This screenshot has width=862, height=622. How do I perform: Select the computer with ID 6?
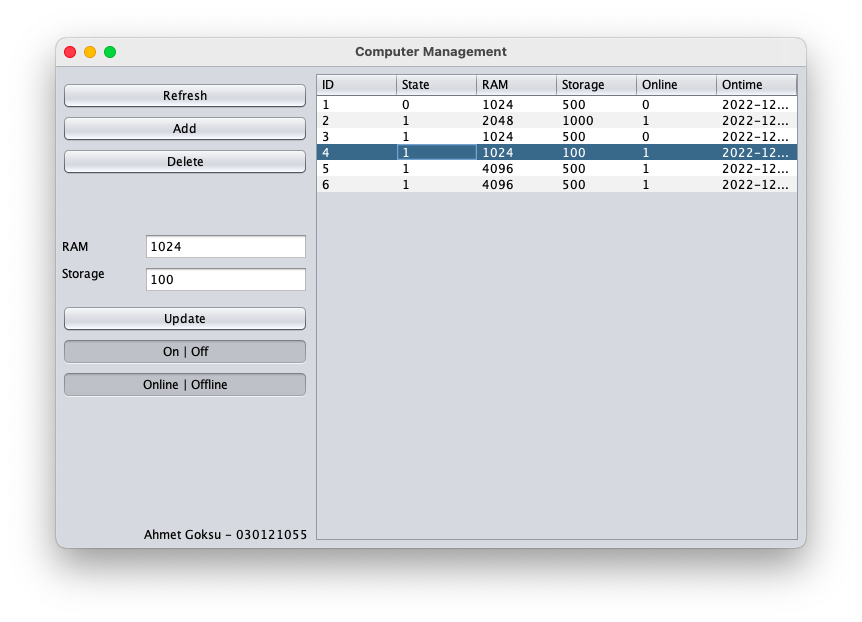pyautogui.click(x=500, y=184)
